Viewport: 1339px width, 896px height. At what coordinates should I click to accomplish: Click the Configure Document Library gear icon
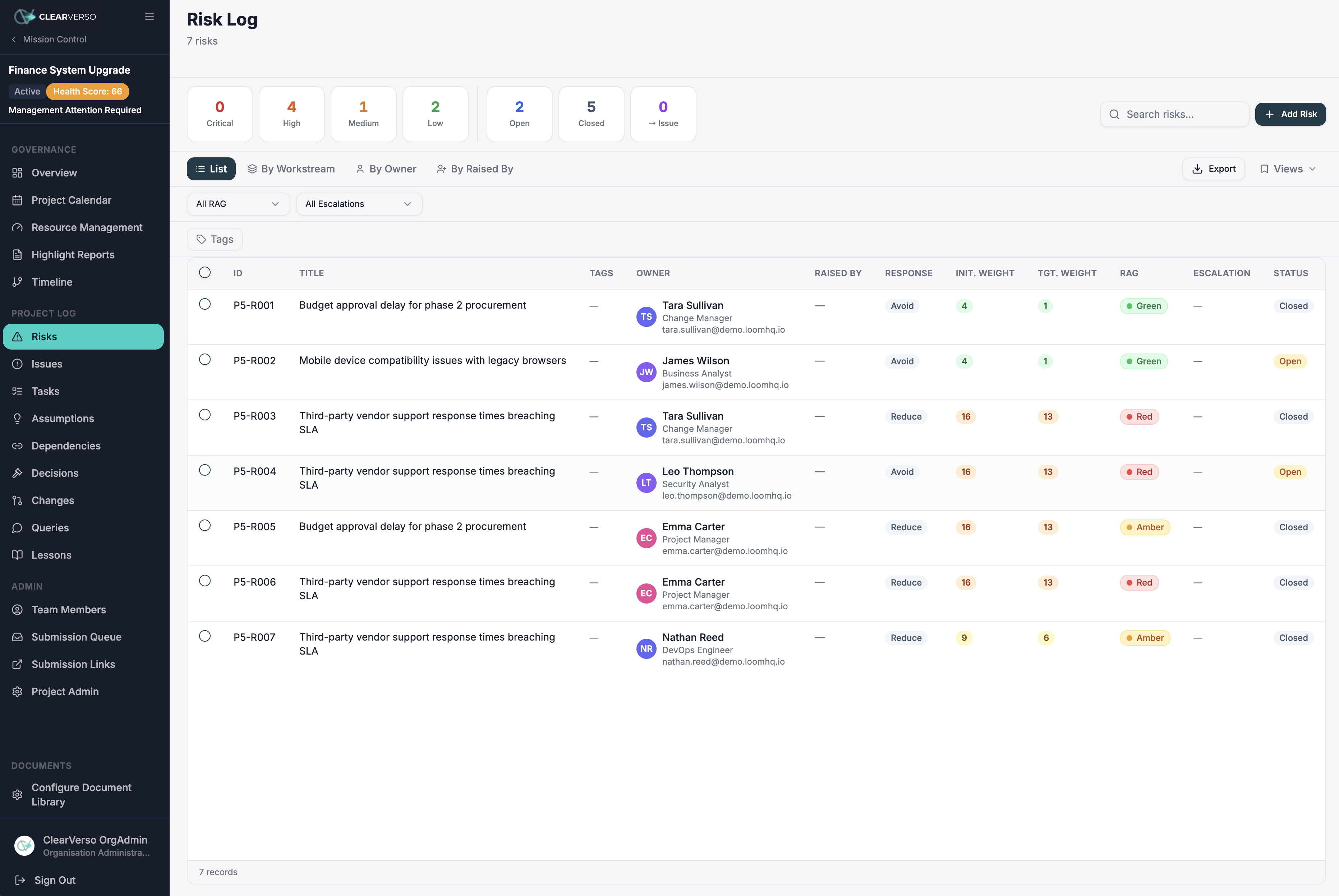click(17, 795)
